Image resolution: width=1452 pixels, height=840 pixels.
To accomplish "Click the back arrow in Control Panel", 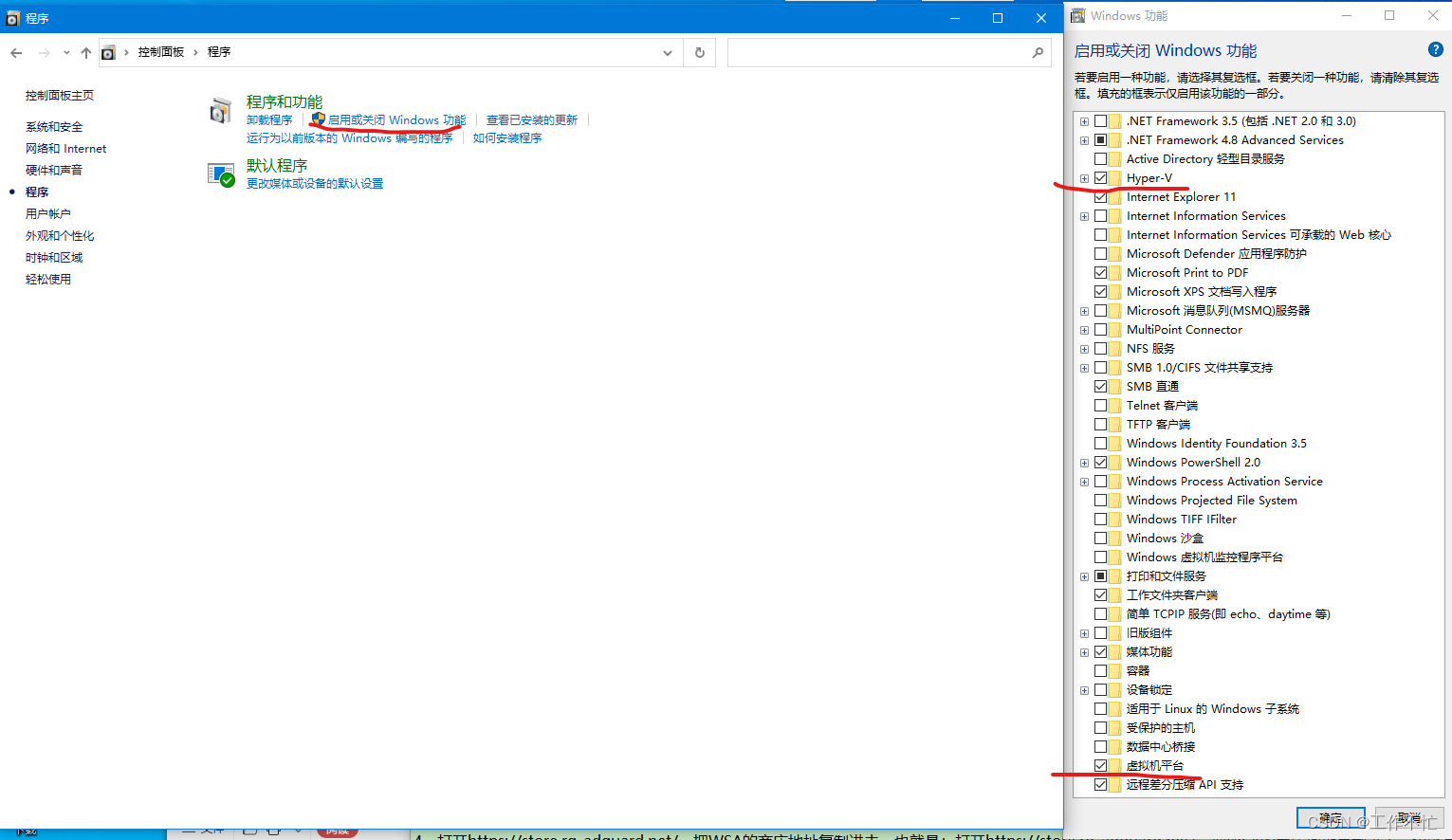I will [x=16, y=53].
